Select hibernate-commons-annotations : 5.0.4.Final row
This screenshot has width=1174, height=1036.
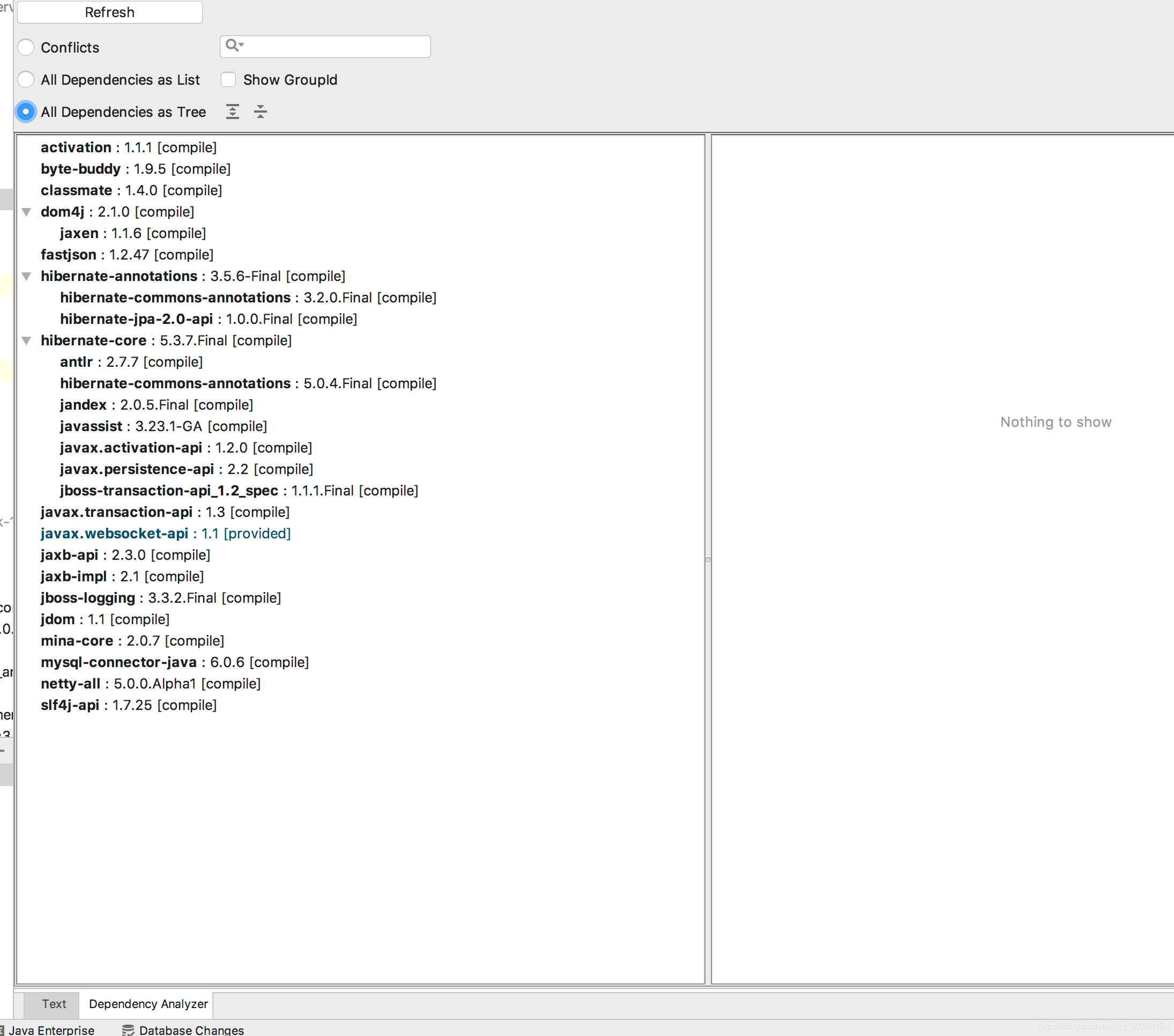(248, 383)
